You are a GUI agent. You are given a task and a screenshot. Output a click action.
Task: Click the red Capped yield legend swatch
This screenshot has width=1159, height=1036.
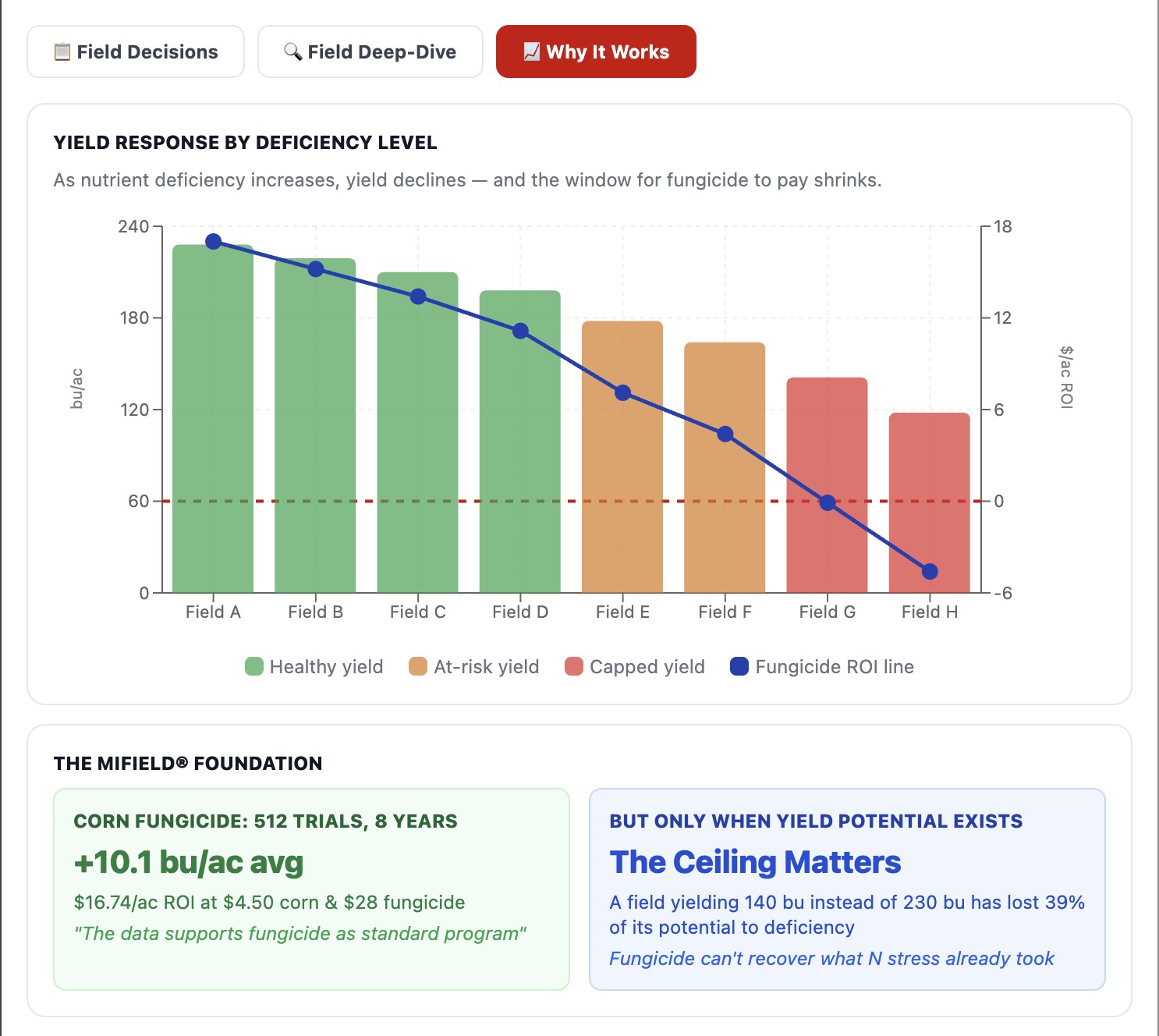coord(574,667)
